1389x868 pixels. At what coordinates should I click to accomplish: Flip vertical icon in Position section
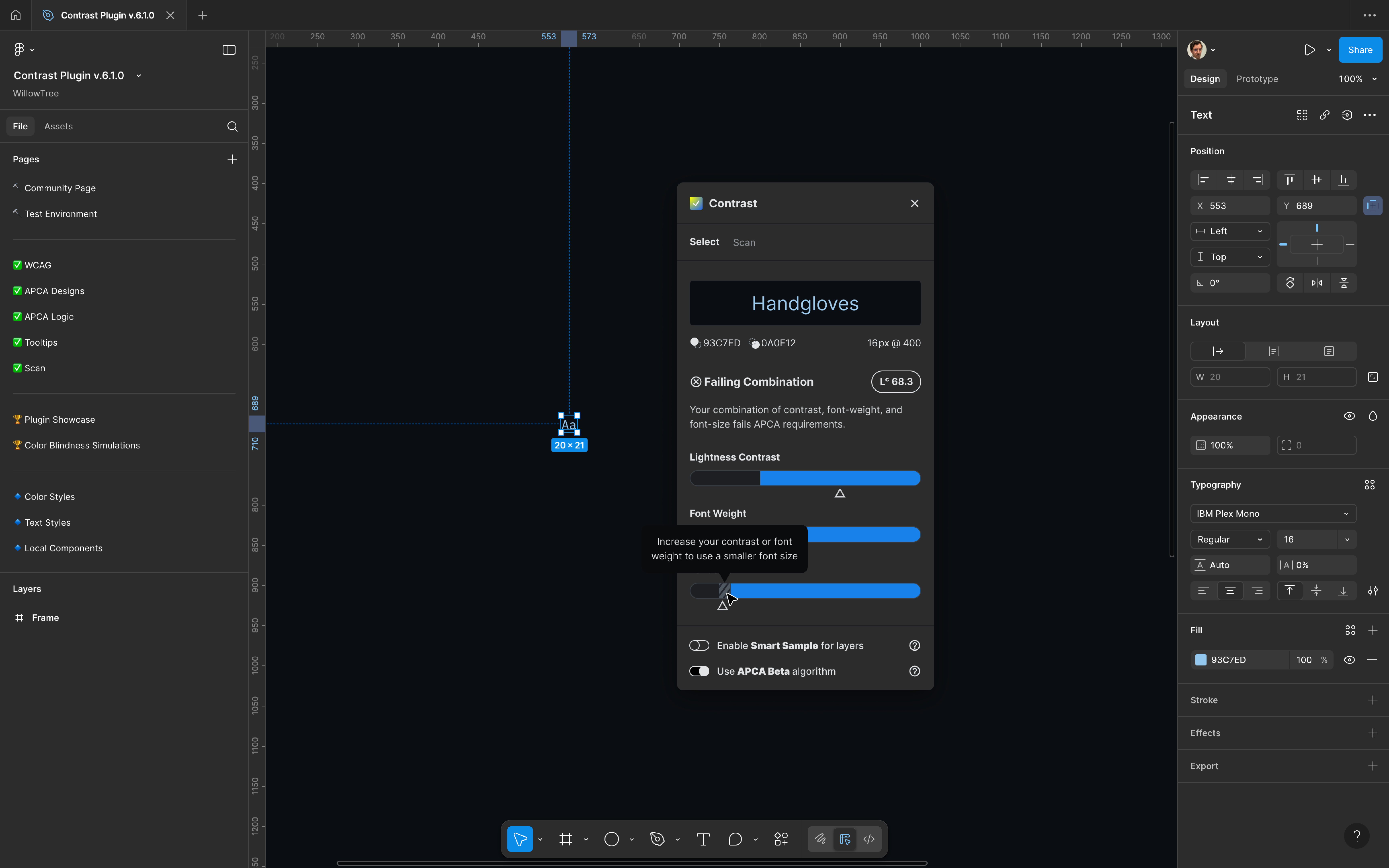click(1344, 283)
